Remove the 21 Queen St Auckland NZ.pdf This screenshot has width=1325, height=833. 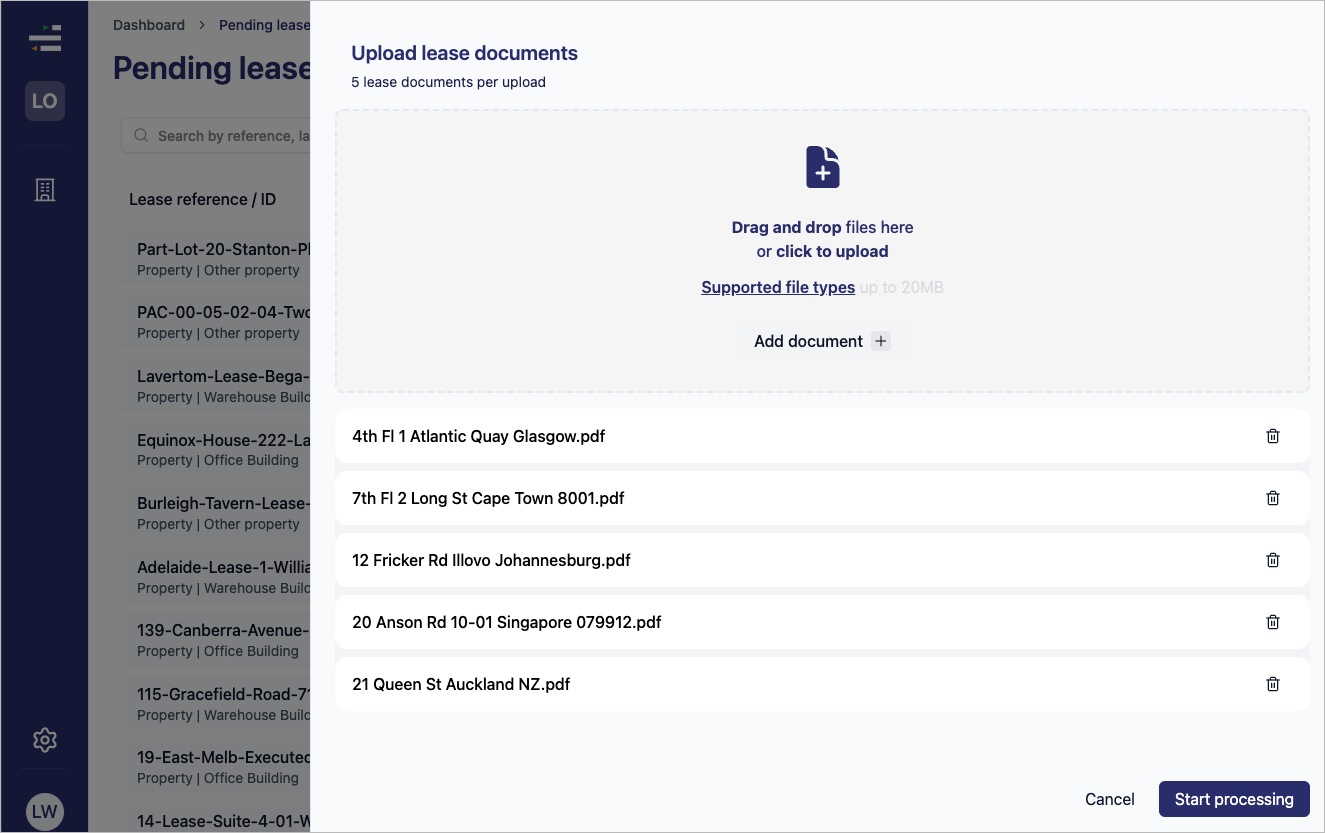[x=1272, y=684]
